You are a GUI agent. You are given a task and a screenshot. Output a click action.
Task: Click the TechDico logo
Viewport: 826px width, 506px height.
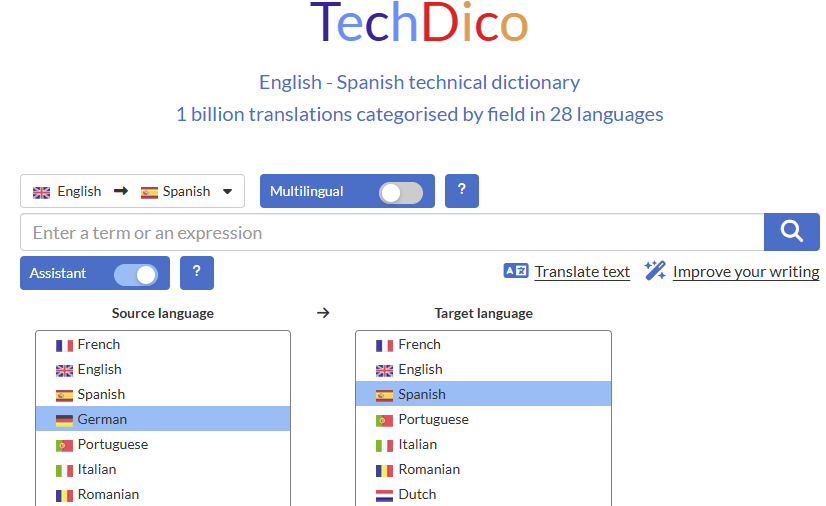[x=419, y=23]
